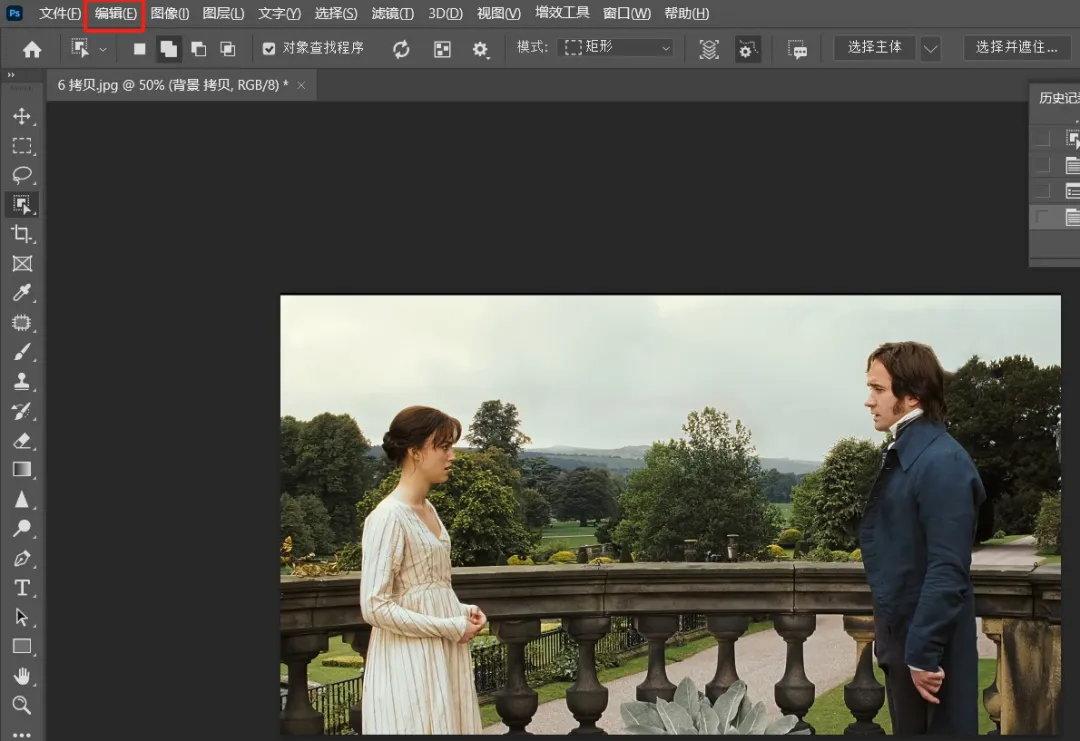Click the refresh object finder icon
The image size is (1080, 741).
(x=401, y=49)
